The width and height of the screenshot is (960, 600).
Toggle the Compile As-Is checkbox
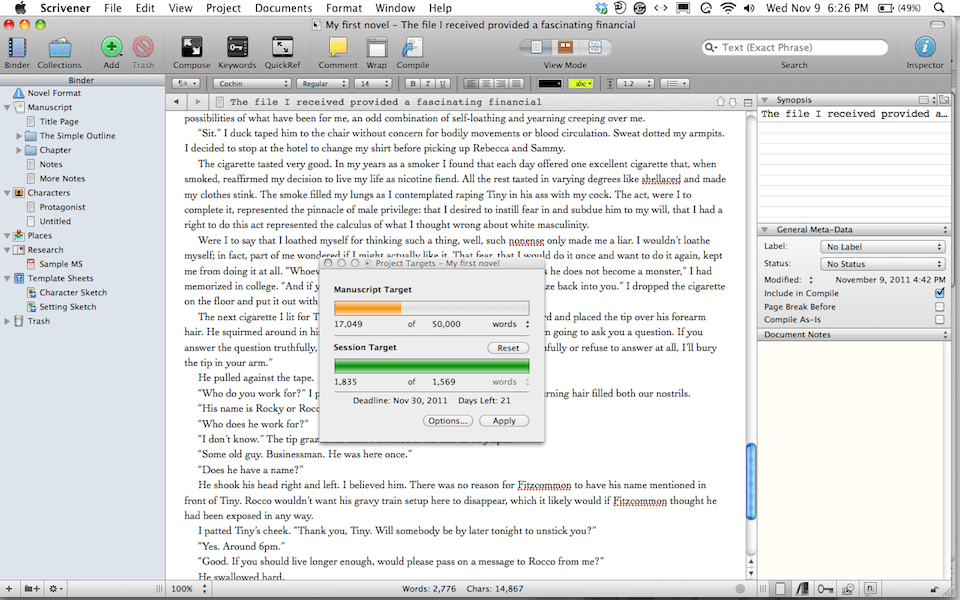pos(939,319)
